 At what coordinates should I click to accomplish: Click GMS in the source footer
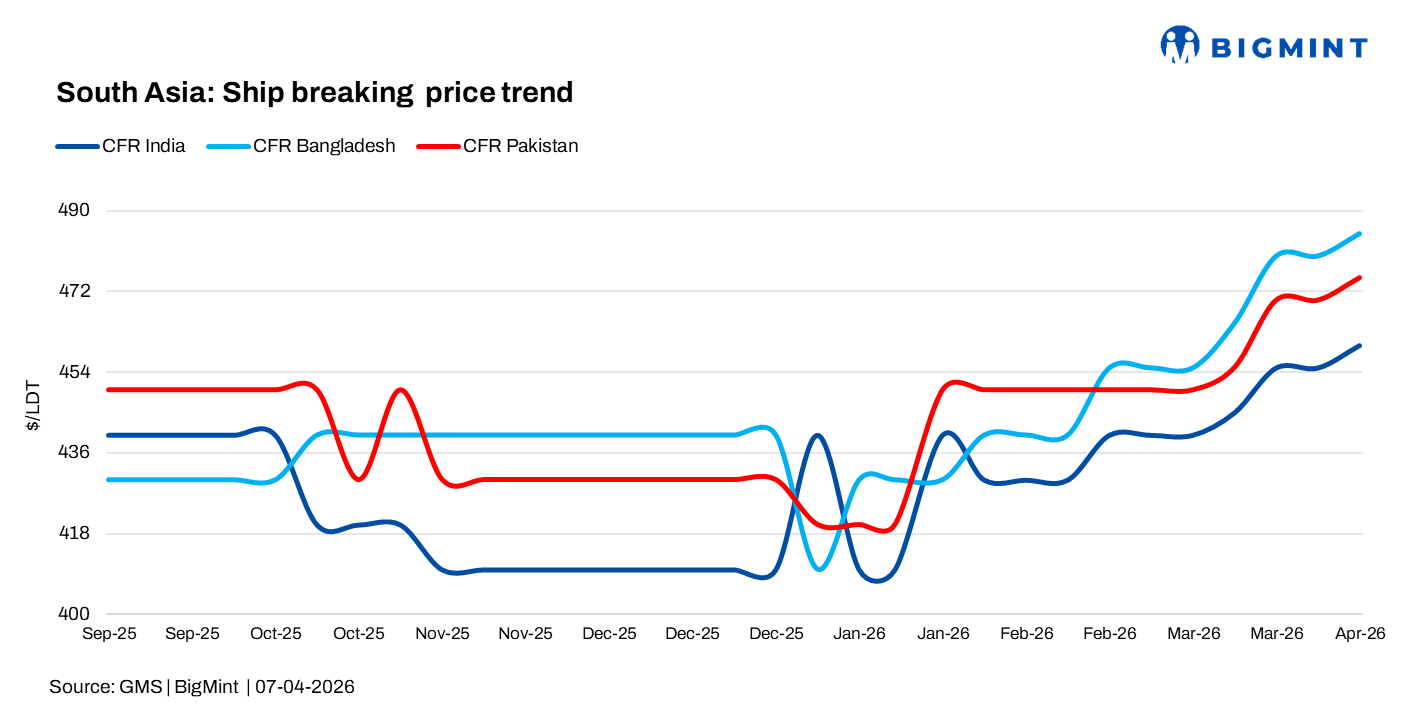tap(143, 687)
